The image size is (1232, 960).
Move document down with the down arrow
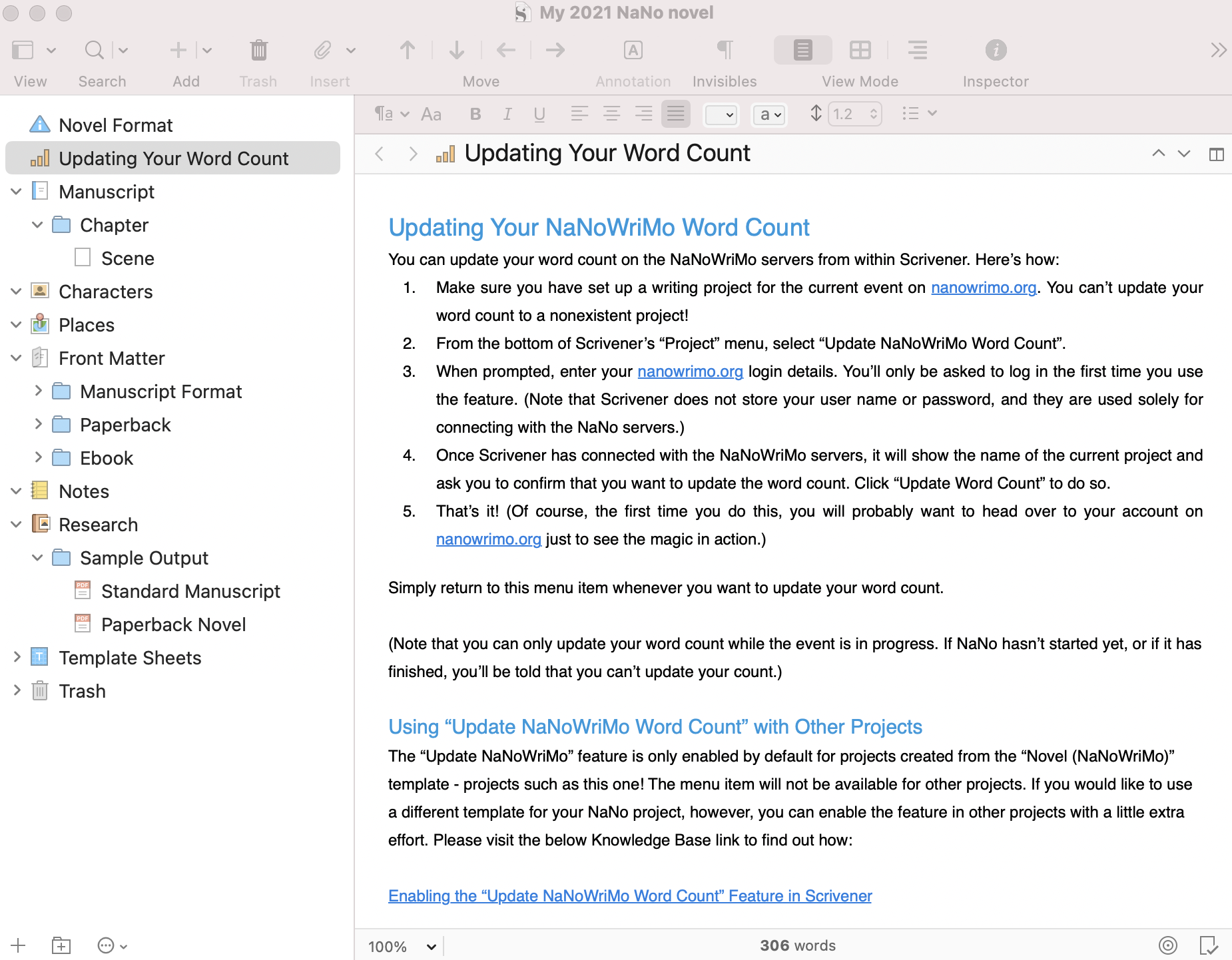(457, 50)
